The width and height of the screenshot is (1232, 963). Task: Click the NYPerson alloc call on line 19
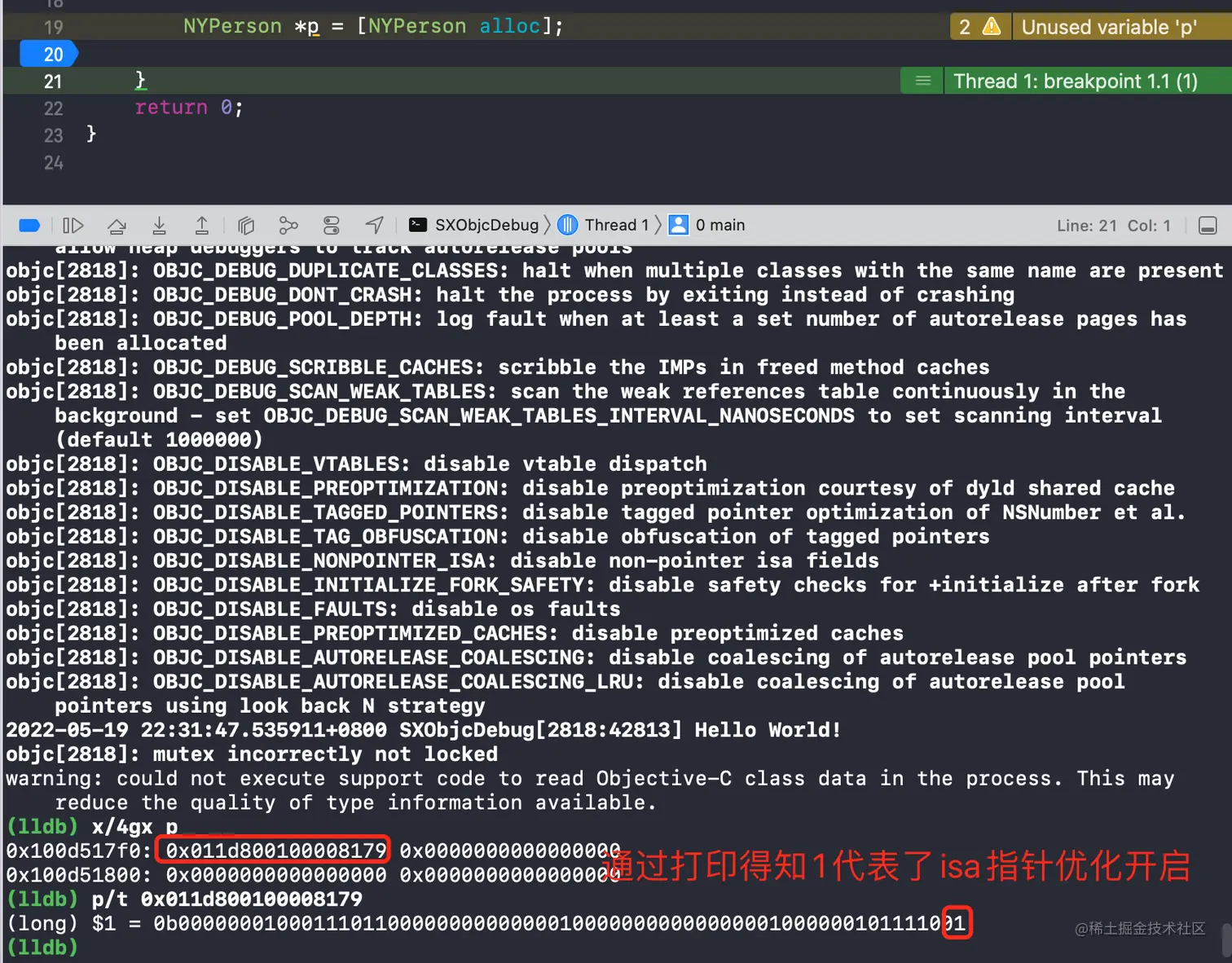click(x=460, y=26)
